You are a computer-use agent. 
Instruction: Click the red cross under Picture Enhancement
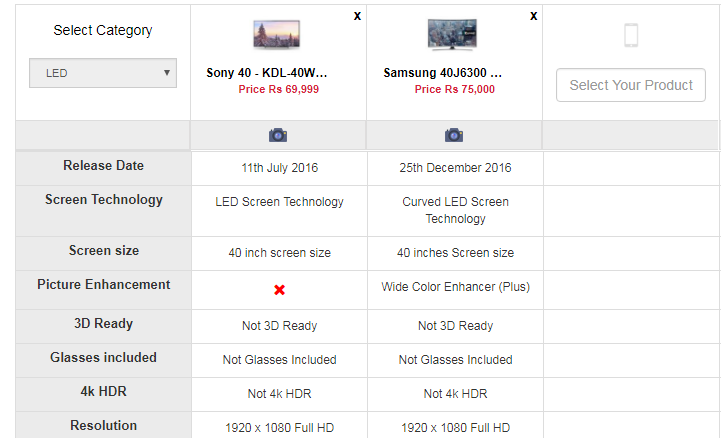(x=280, y=290)
